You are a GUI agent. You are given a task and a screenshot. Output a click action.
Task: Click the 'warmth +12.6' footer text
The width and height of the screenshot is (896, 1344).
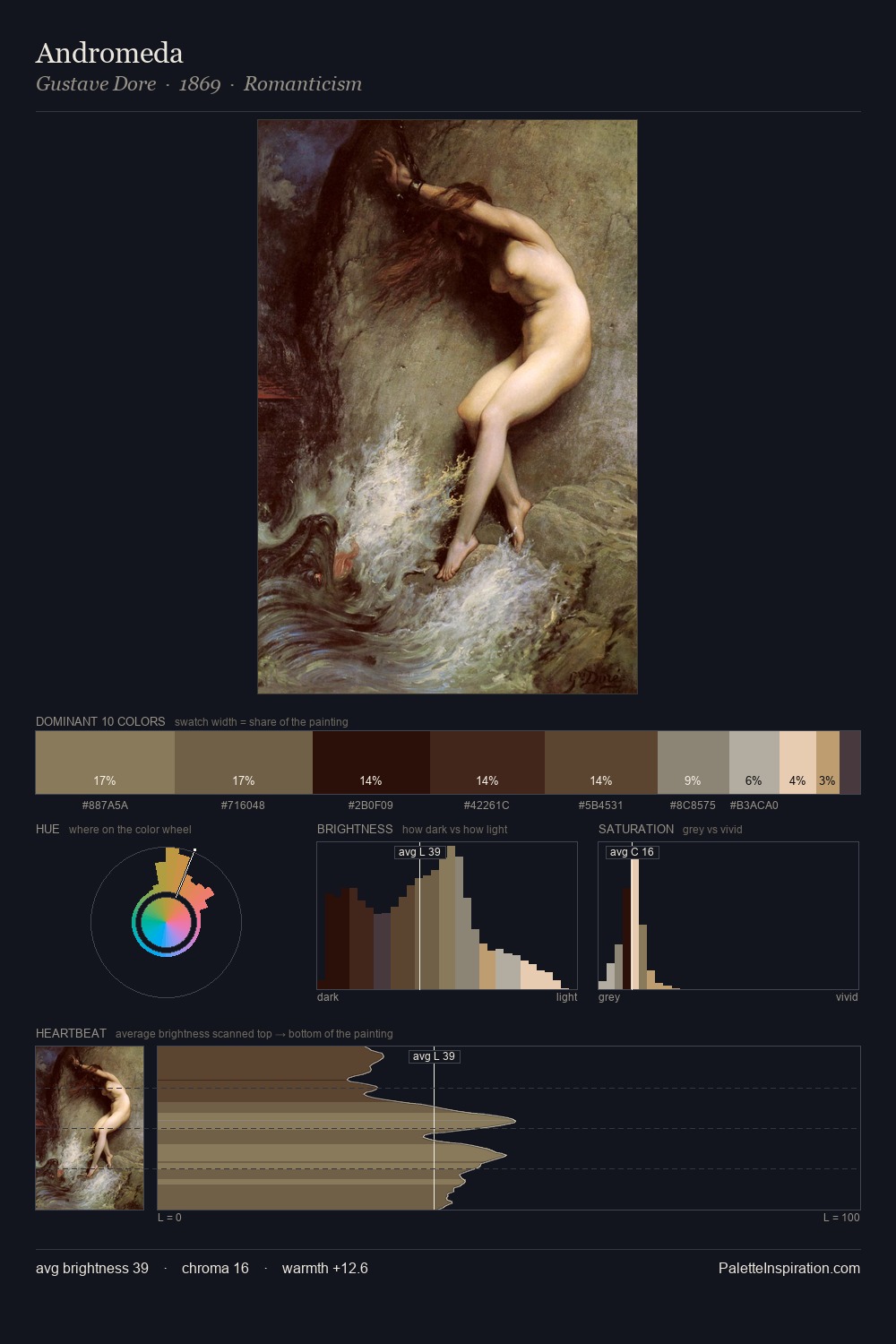pyautogui.click(x=325, y=1268)
